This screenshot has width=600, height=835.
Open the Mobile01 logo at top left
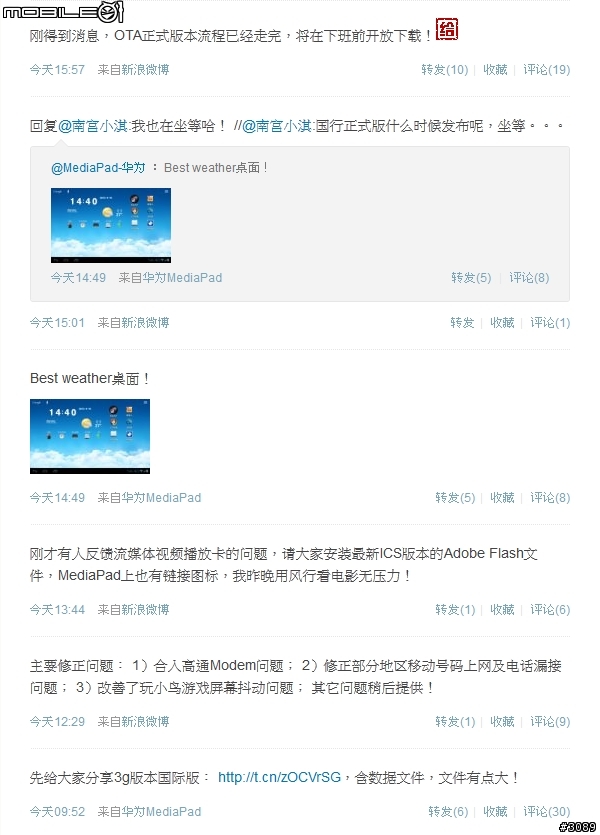click(x=63, y=11)
